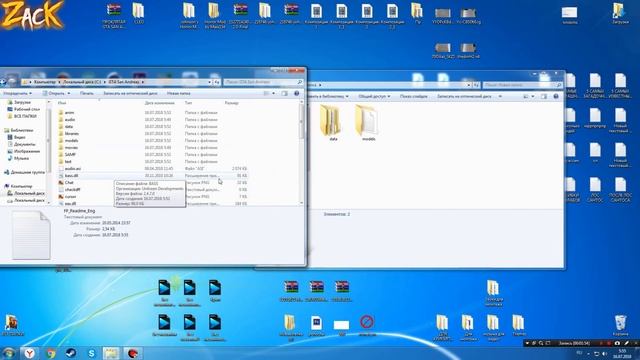Switch to the Explorer taskbar button
This screenshot has height=360, width=640.
pyautogui.click(x=111, y=353)
